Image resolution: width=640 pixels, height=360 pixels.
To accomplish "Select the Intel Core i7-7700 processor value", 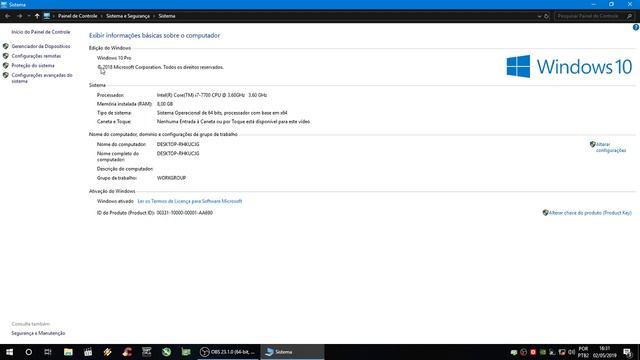I will click(212, 95).
